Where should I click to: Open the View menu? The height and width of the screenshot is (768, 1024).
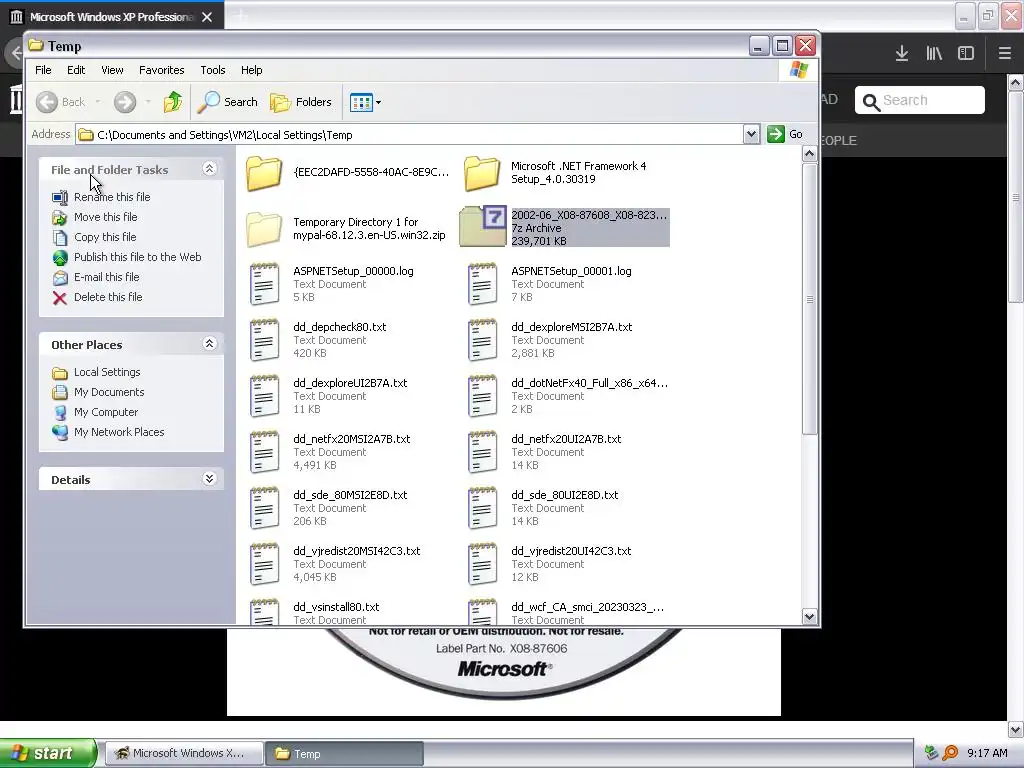click(x=112, y=70)
